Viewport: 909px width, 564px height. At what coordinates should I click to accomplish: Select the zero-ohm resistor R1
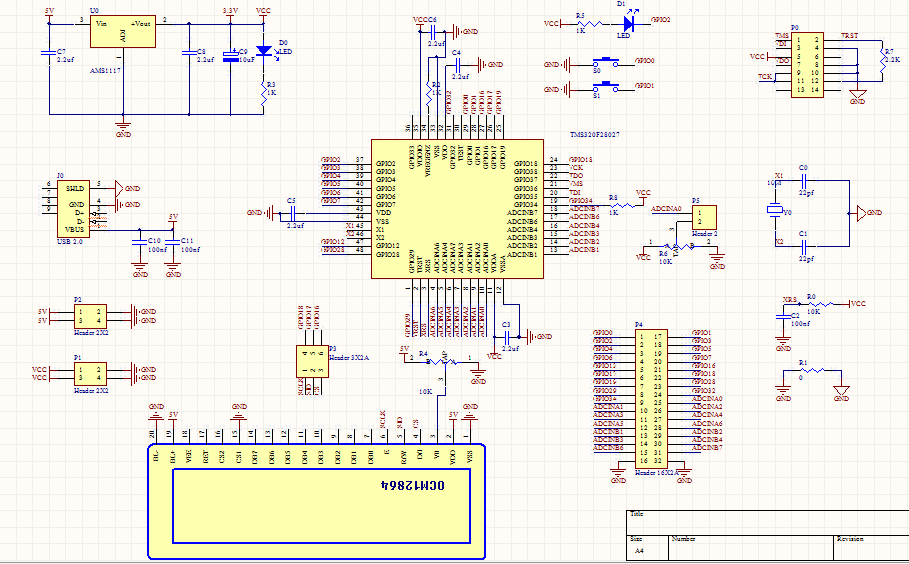[x=812, y=370]
